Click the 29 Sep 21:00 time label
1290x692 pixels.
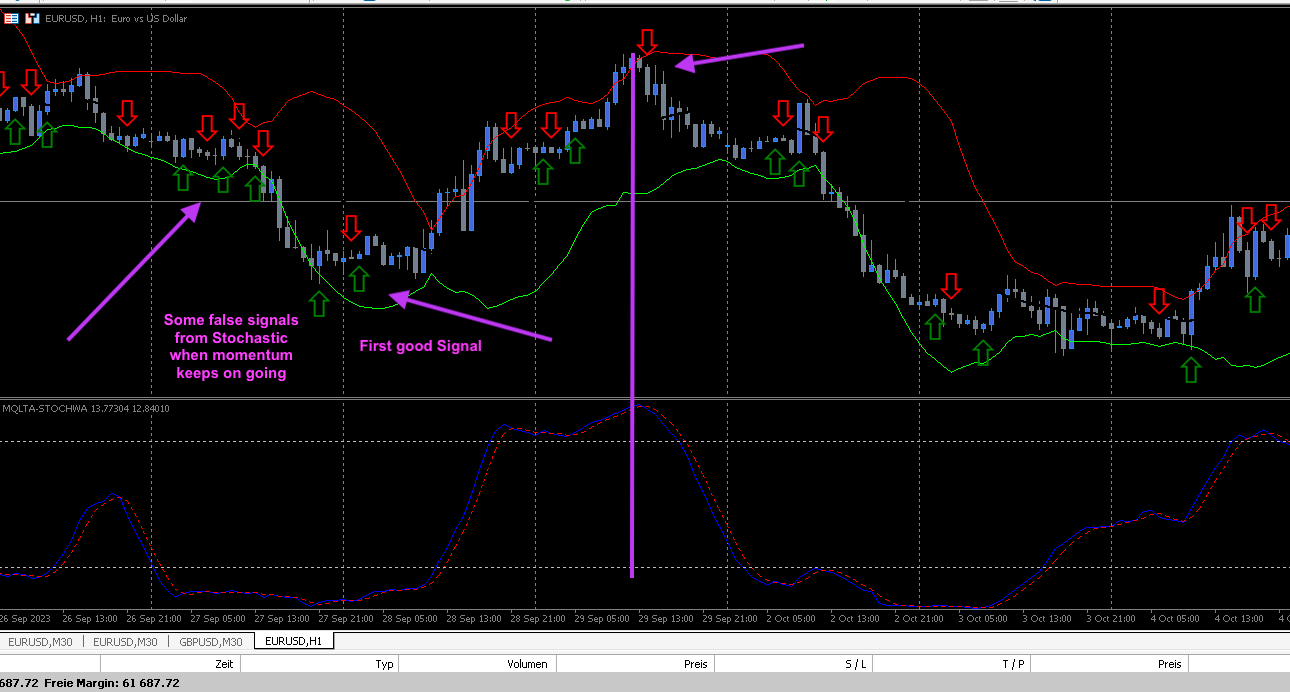pyautogui.click(x=730, y=619)
